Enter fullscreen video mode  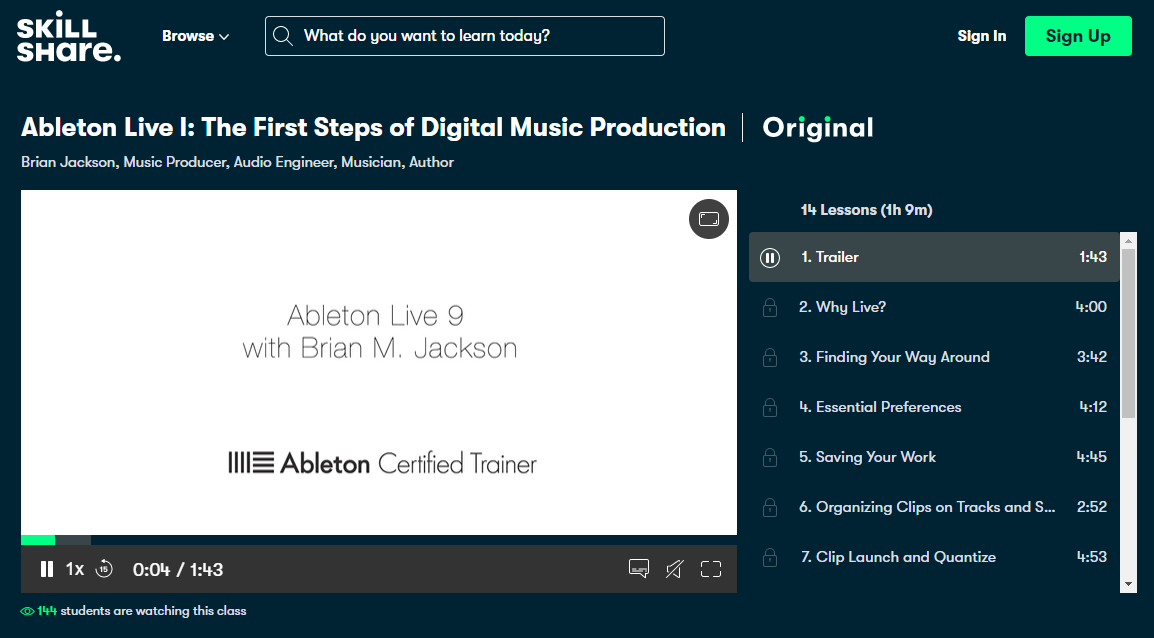pyautogui.click(x=710, y=568)
